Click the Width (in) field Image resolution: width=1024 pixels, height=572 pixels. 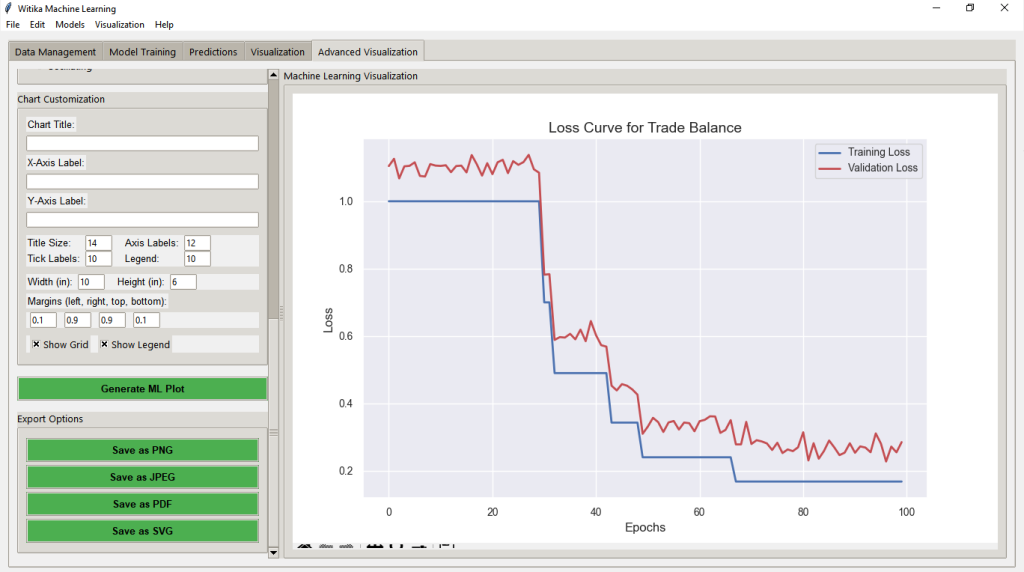tap(91, 282)
